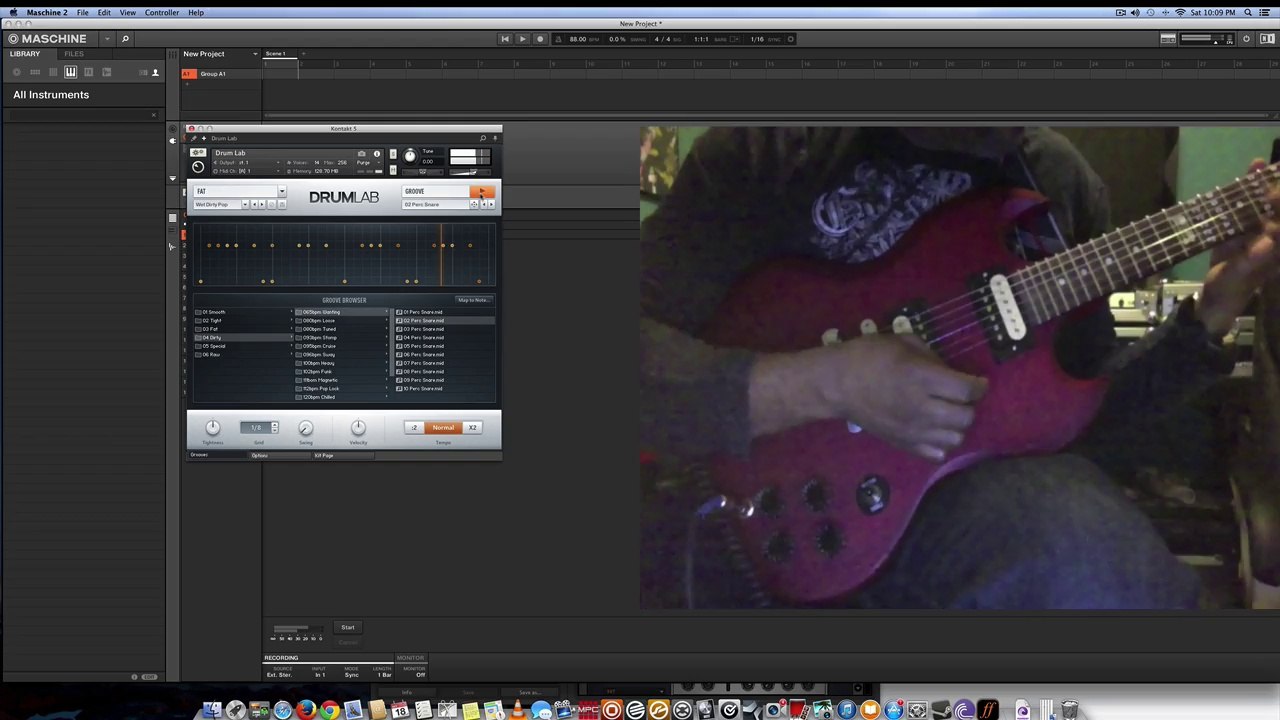Edit the 88.00 BPM tempo field

pos(578,39)
